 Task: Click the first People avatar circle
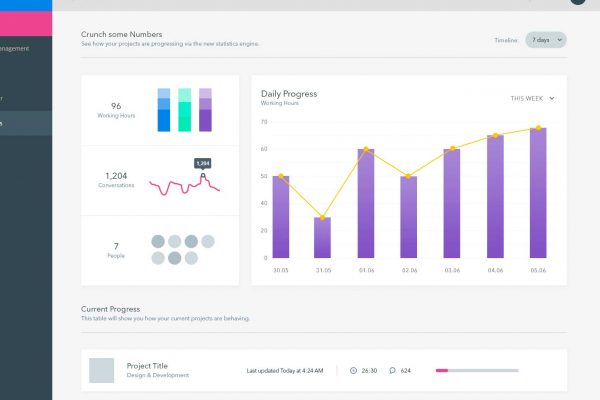click(157, 241)
